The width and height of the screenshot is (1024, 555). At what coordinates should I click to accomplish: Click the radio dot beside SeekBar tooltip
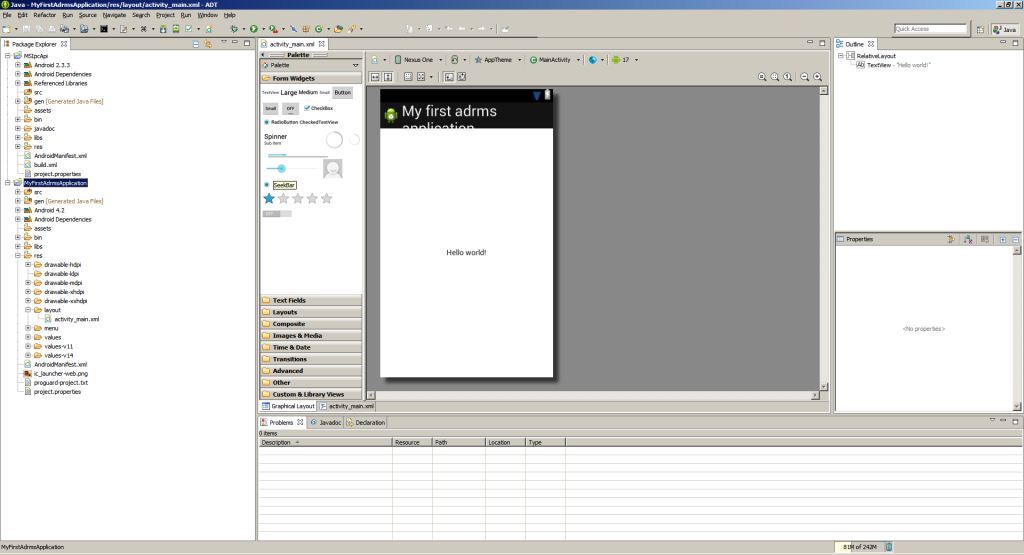pyautogui.click(x=266, y=185)
